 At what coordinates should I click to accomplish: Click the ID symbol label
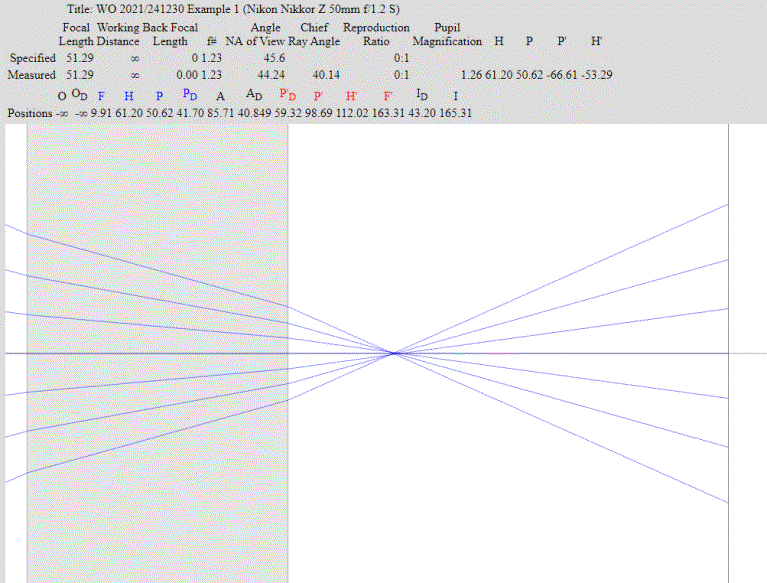422,94
